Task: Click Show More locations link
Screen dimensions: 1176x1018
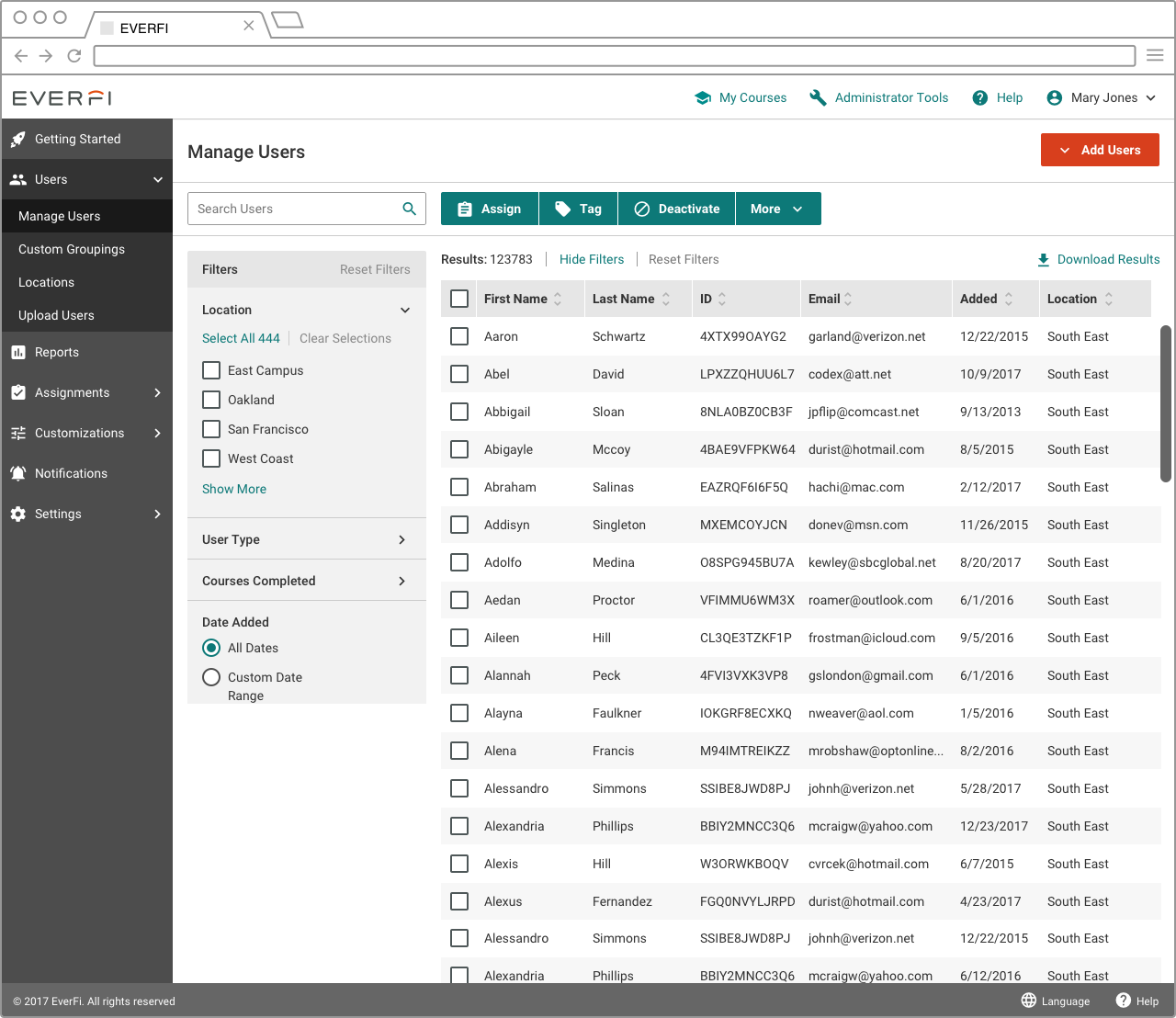Action: (x=234, y=490)
